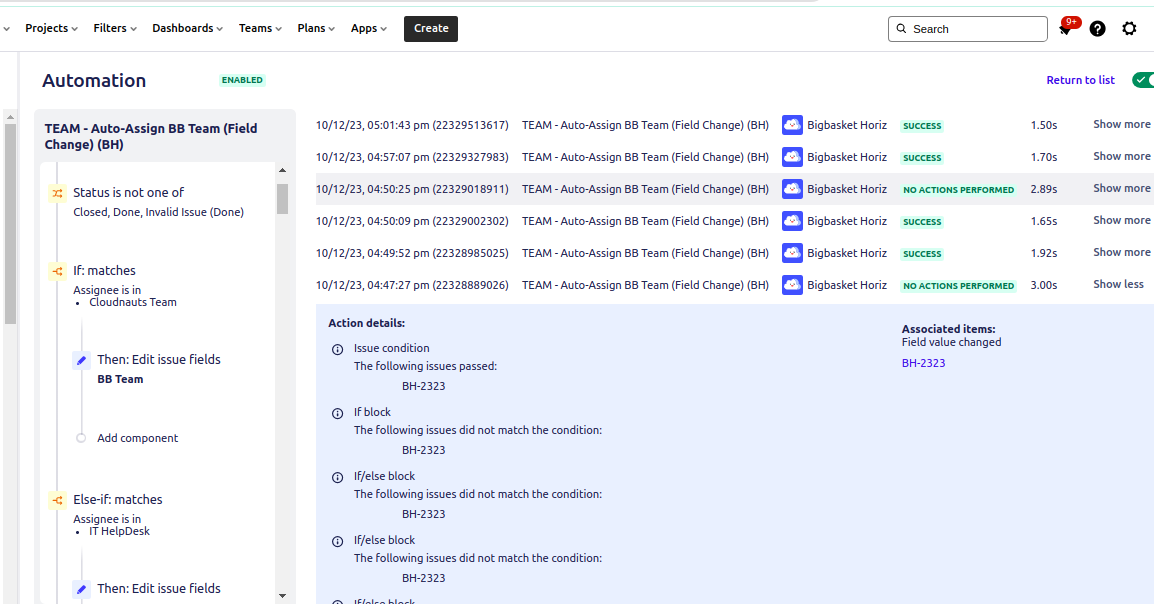Image resolution: width=1154 pixels, height=604 pixels.
Task: Click NO ACTIONS PERFORMED badge in 04:50:25 row
Action: pyautogui.click(x=958, y=190)
